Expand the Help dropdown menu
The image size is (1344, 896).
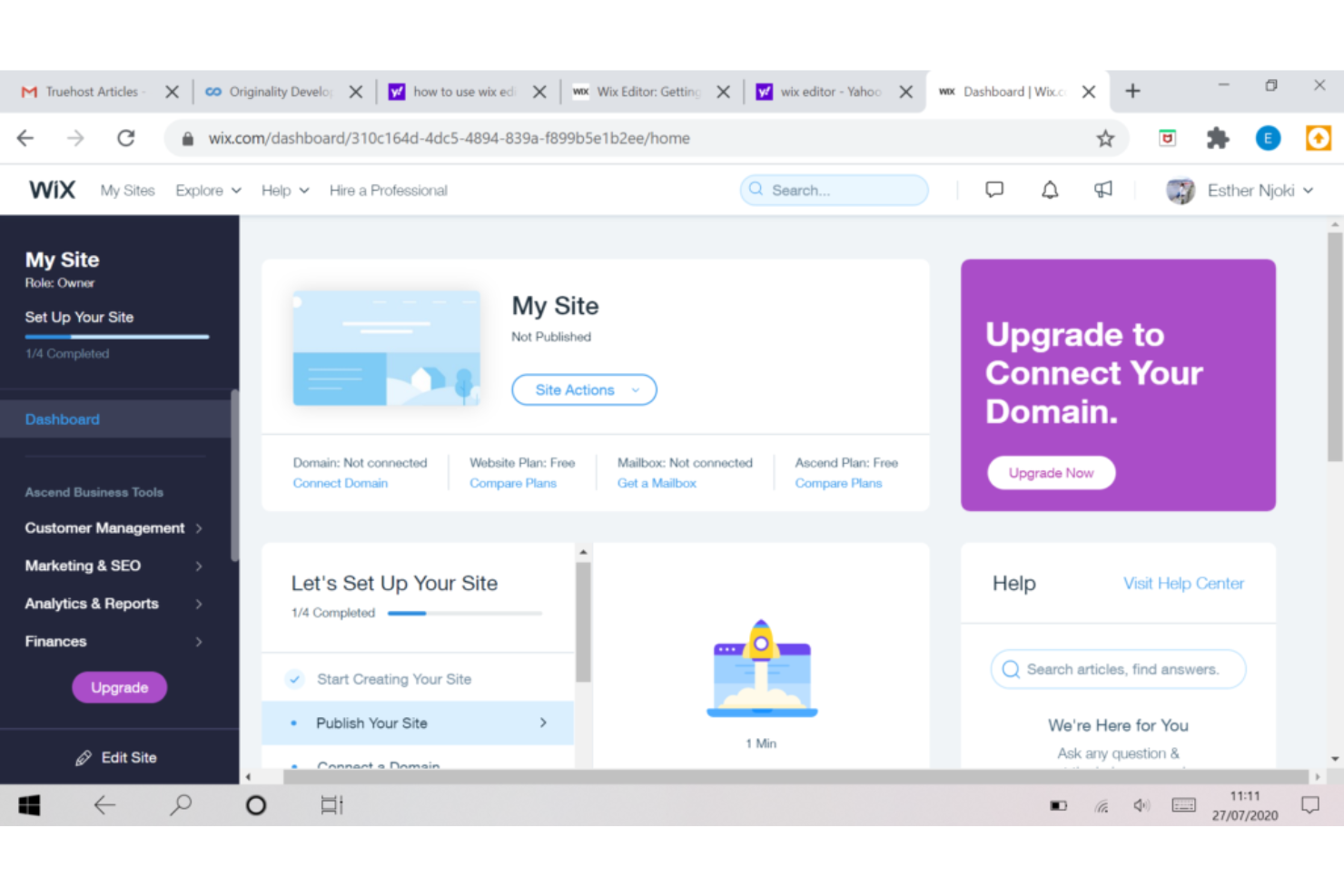(x=285, y=190)
